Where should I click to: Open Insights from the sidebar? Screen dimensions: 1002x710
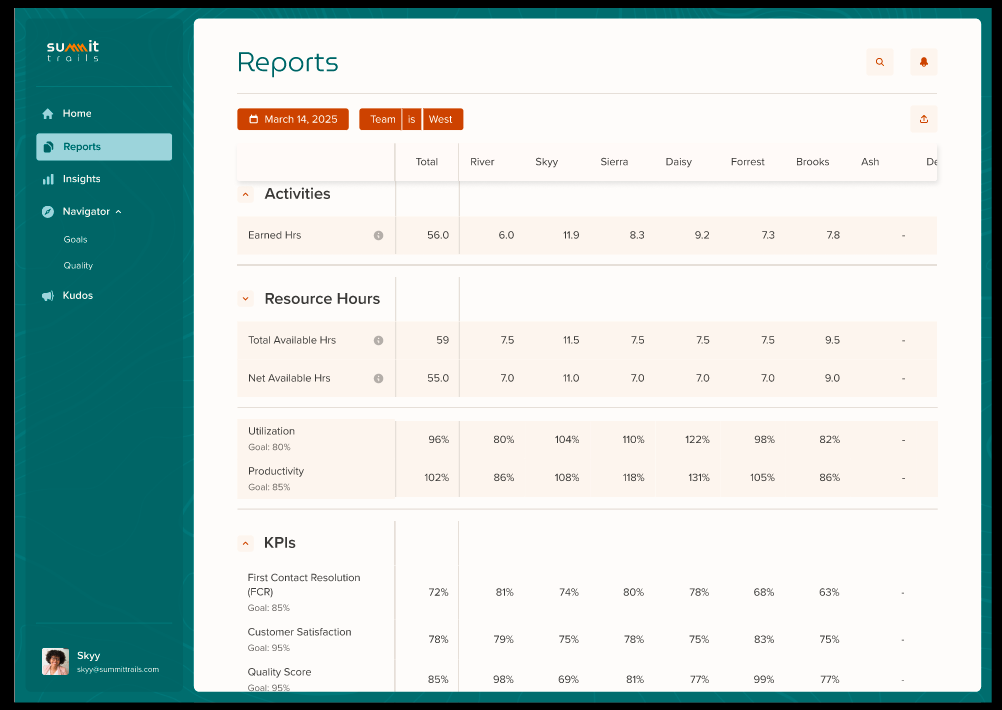point(81,179)
